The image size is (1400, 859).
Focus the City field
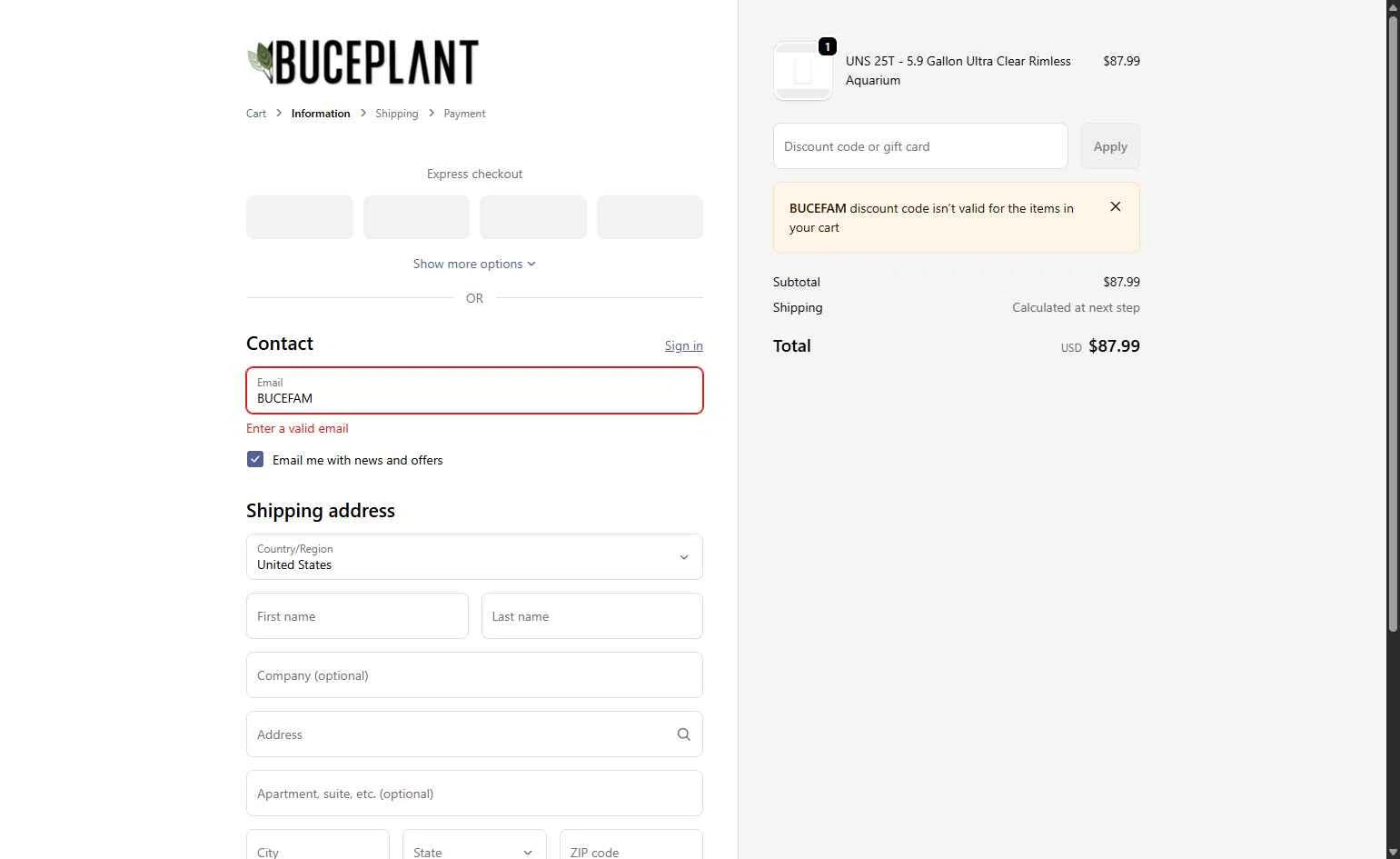tap(318, 845)
